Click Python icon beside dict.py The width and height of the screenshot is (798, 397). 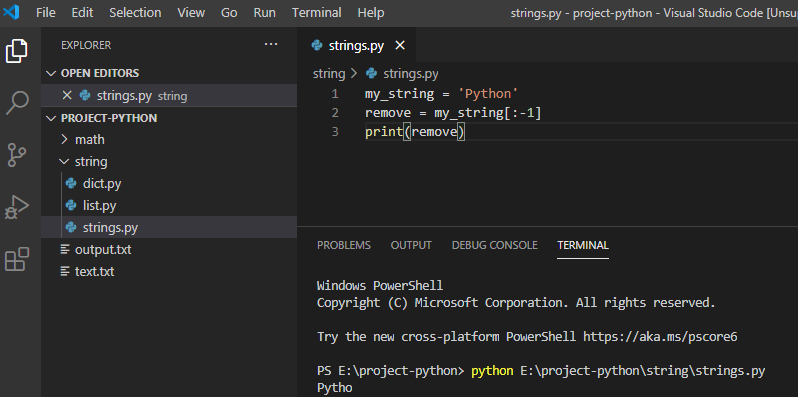point(71,183)
